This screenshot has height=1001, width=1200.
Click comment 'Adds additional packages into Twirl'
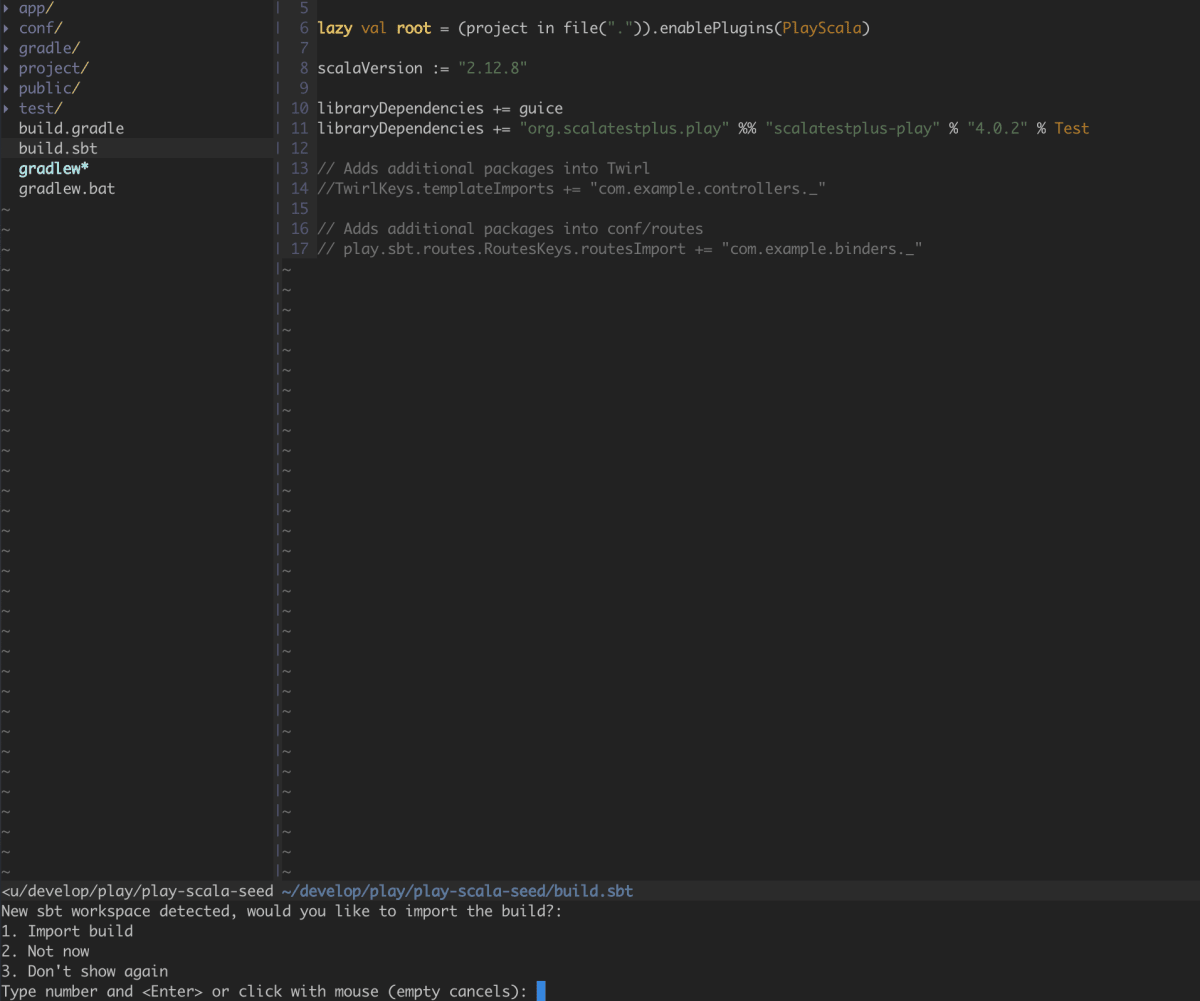(484, 168)
